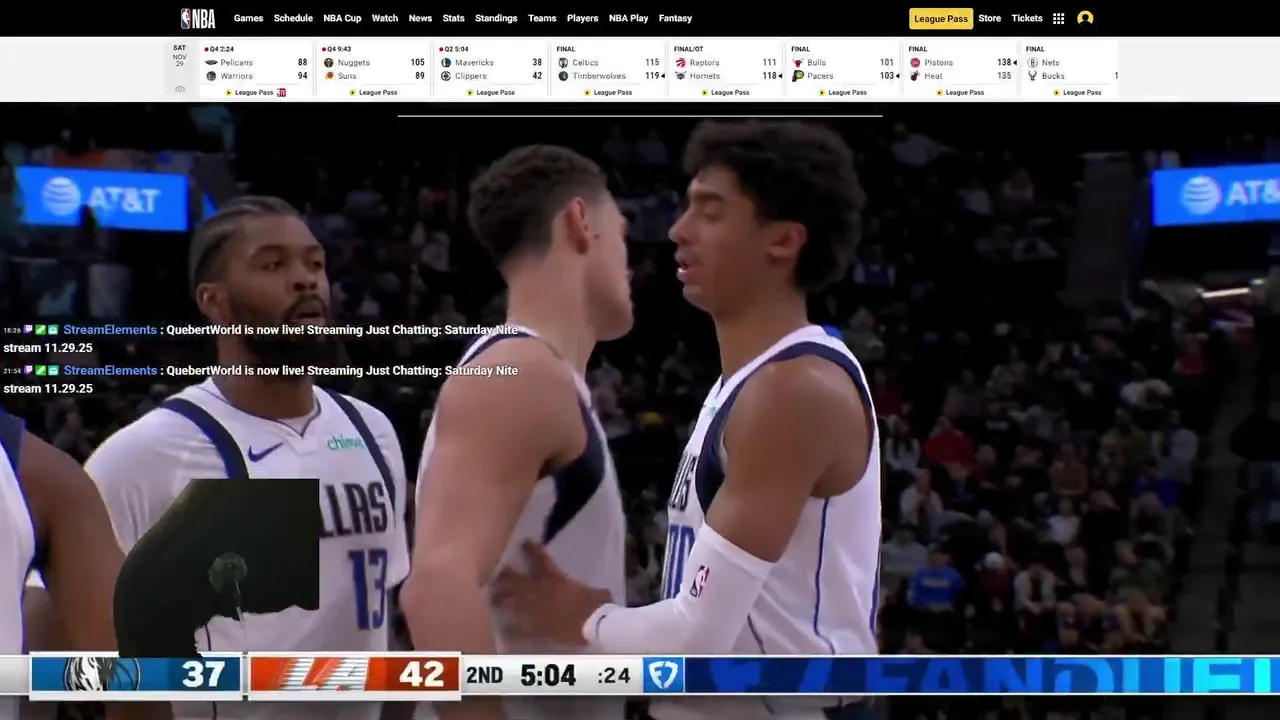Click the yellow League Pass button

tap(941, 18)
